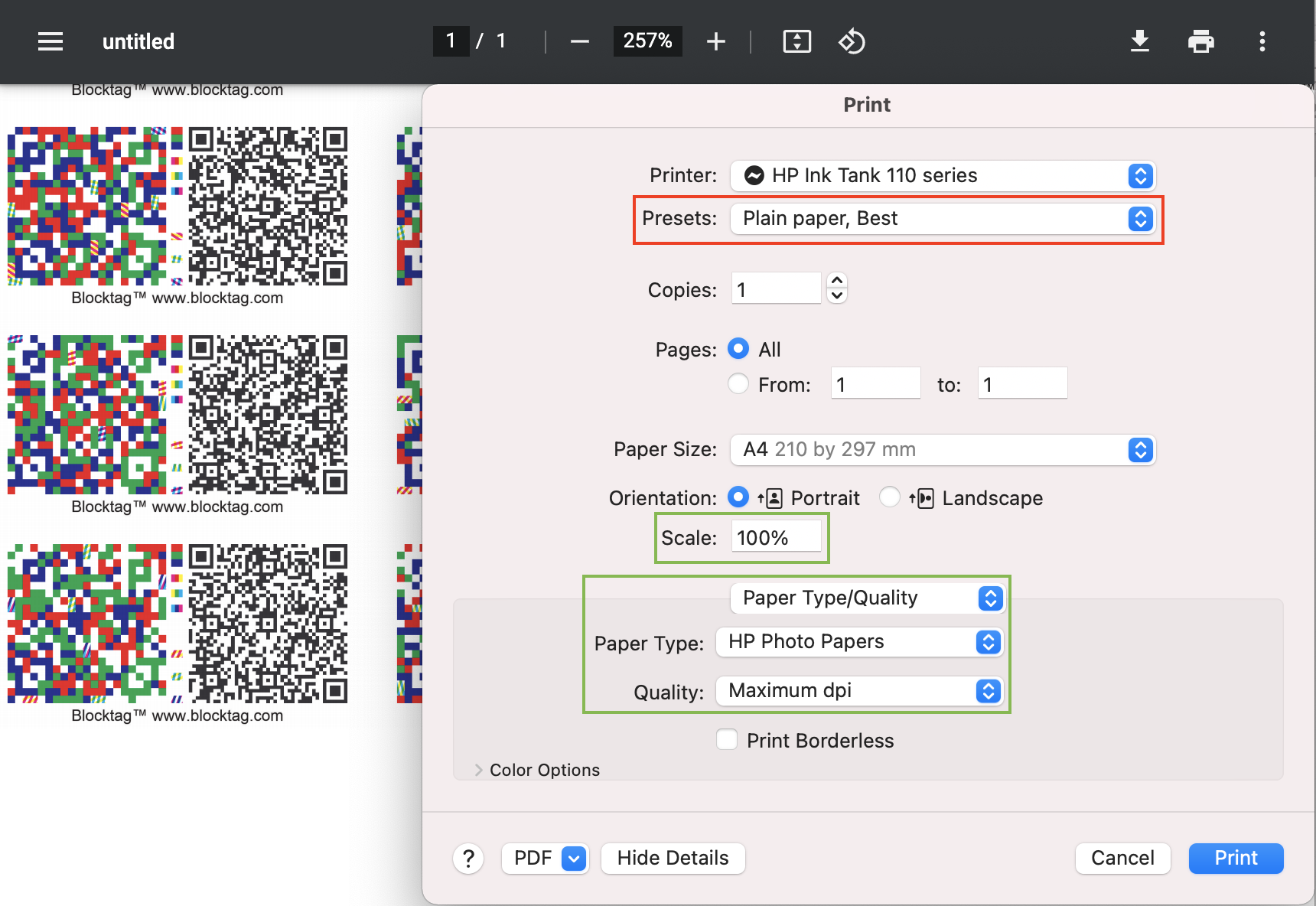Open the sidebar hamburger menu
Screen dimensions: 1316x906
tap(50, 41)
